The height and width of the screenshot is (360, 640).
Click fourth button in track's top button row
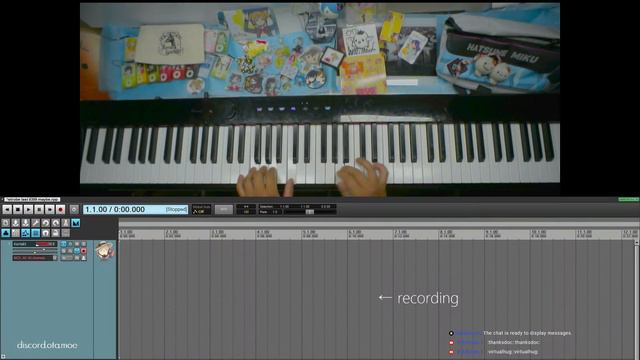pyautogui.click(x=84, y=244)
